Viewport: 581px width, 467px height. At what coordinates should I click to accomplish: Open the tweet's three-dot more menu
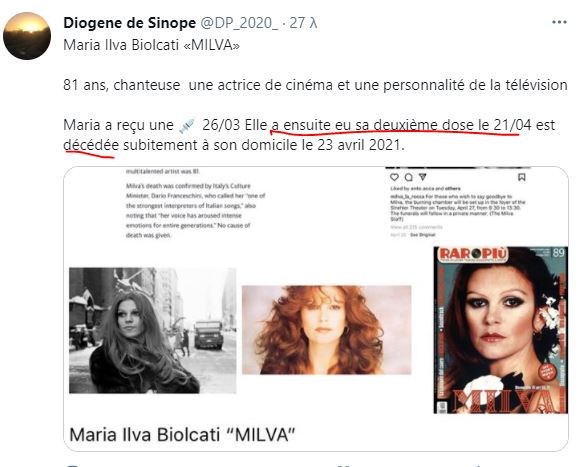559,22
